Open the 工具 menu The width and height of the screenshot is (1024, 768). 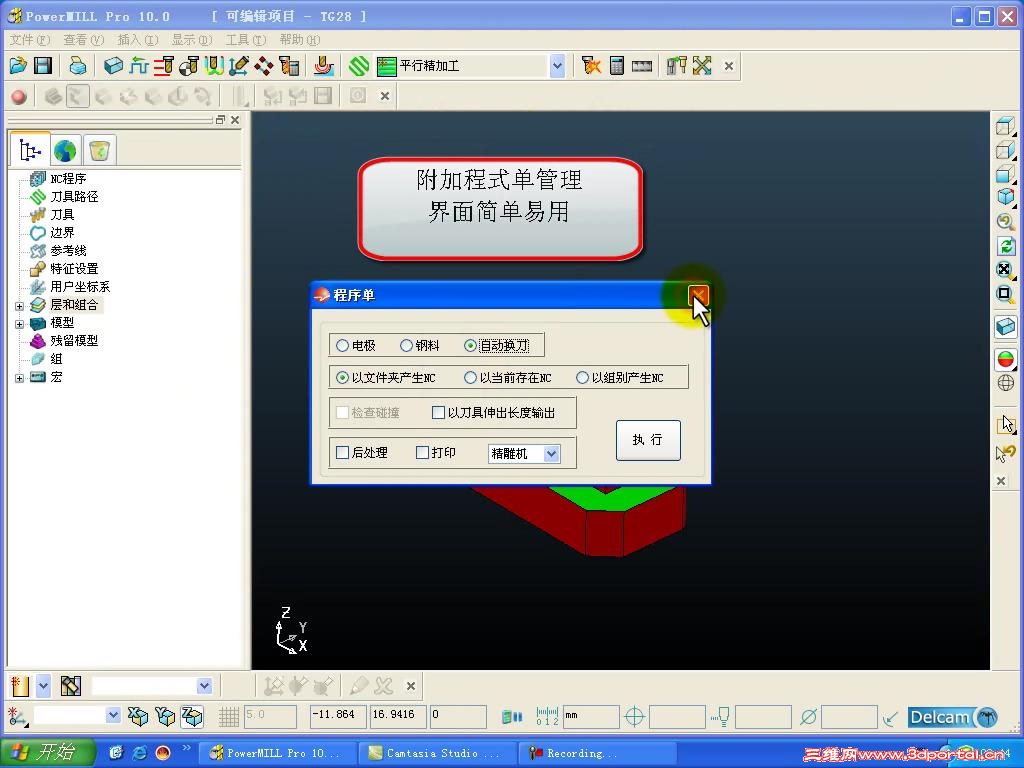[x=246, y=40]
